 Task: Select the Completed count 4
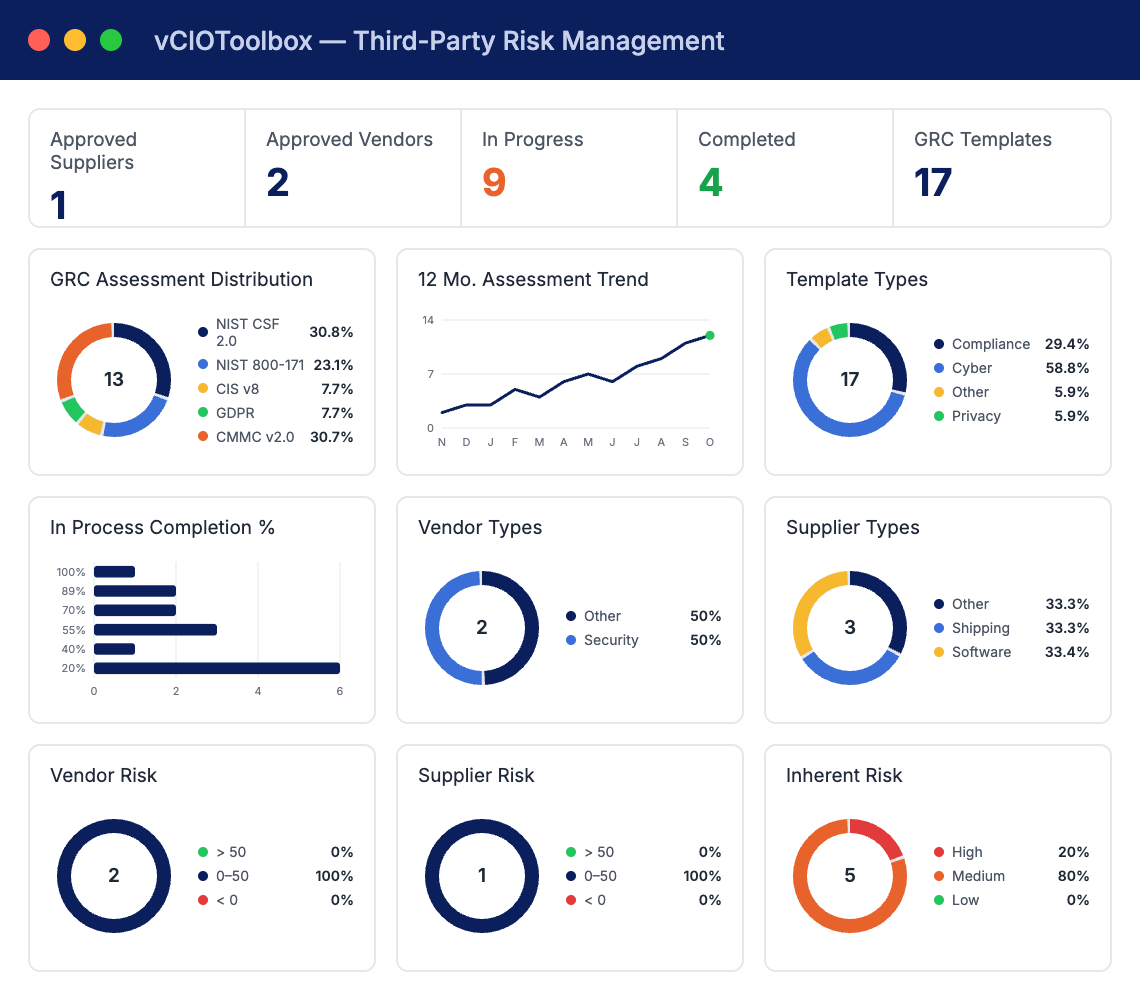click(710, 182)
